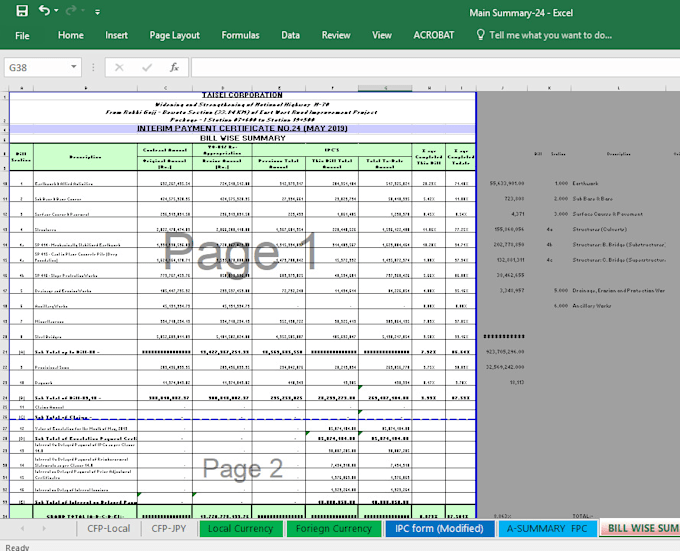Open Customize Quick Access Toolbar dropdown
Screen dimensions: 680x551
tap(98, 12)
